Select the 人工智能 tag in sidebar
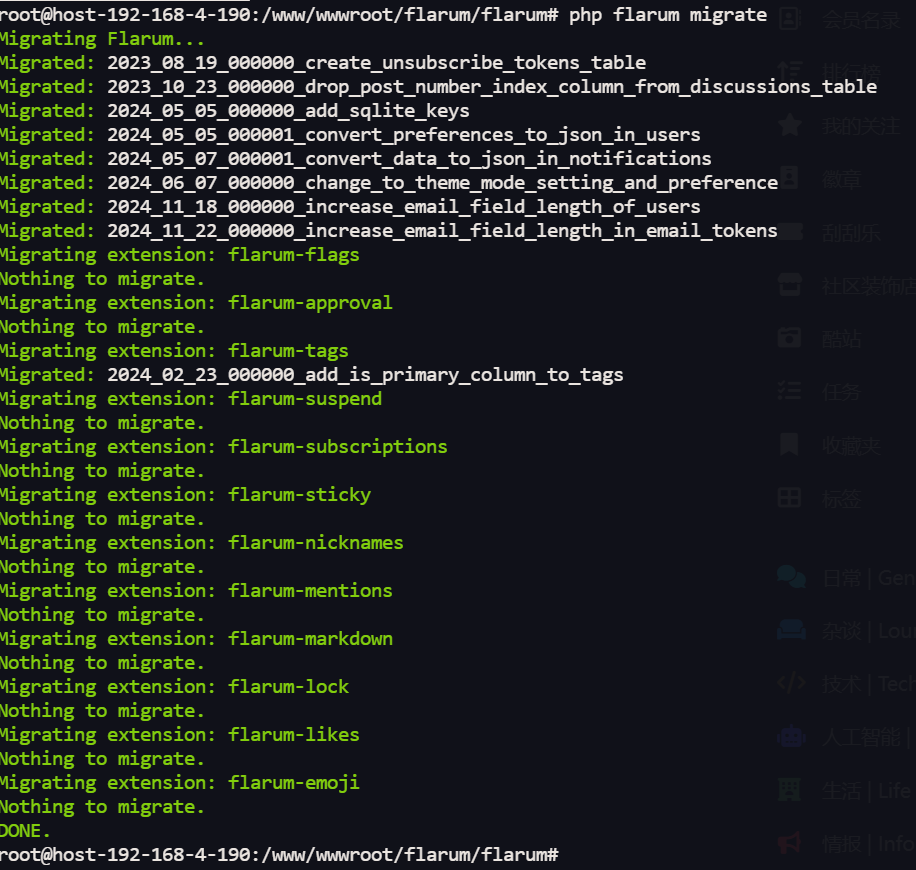Viewport: 916px width, 870px height. click(867, 737)
